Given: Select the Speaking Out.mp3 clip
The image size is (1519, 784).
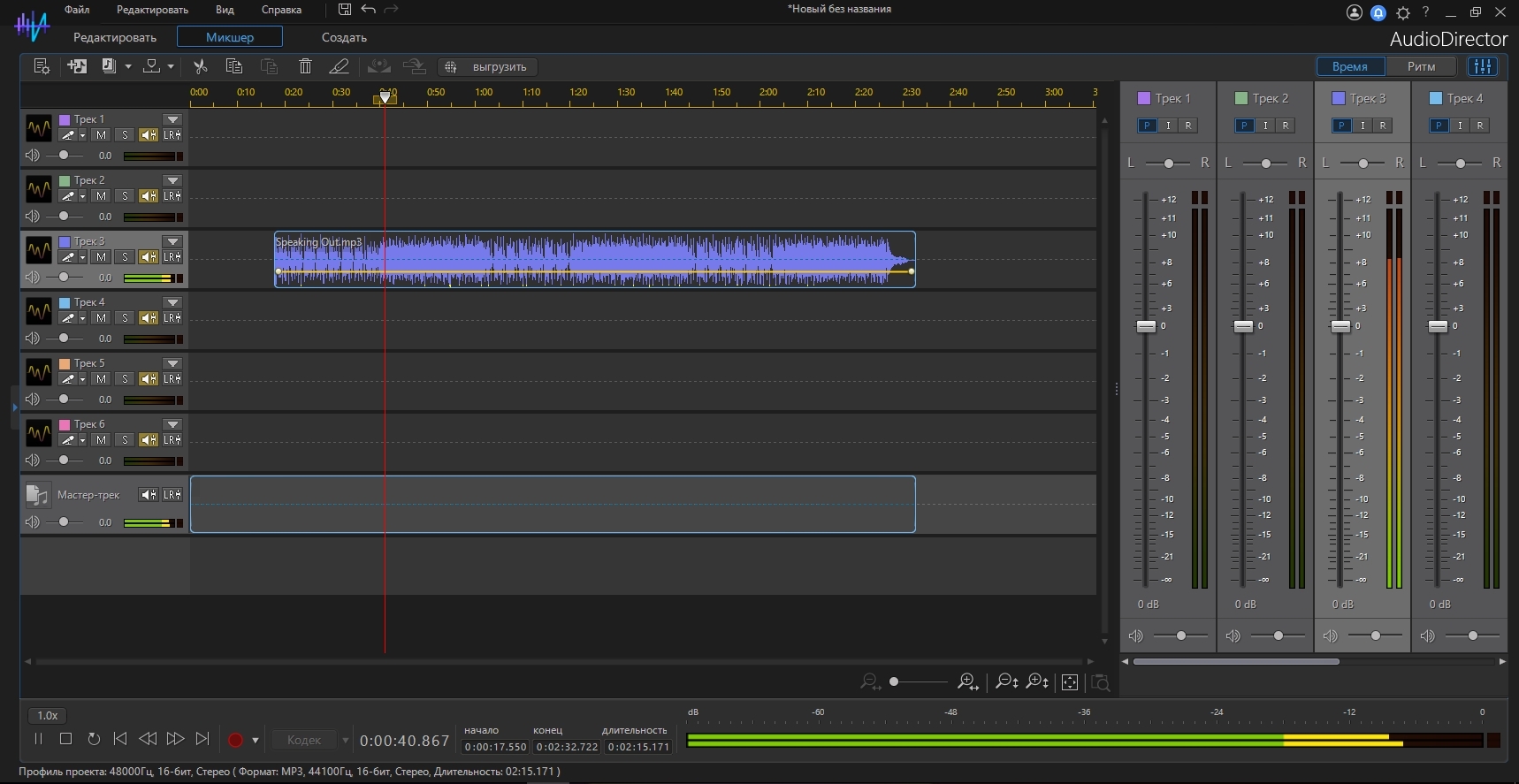Looking at the screenshot, I should [x=594, y=259].
